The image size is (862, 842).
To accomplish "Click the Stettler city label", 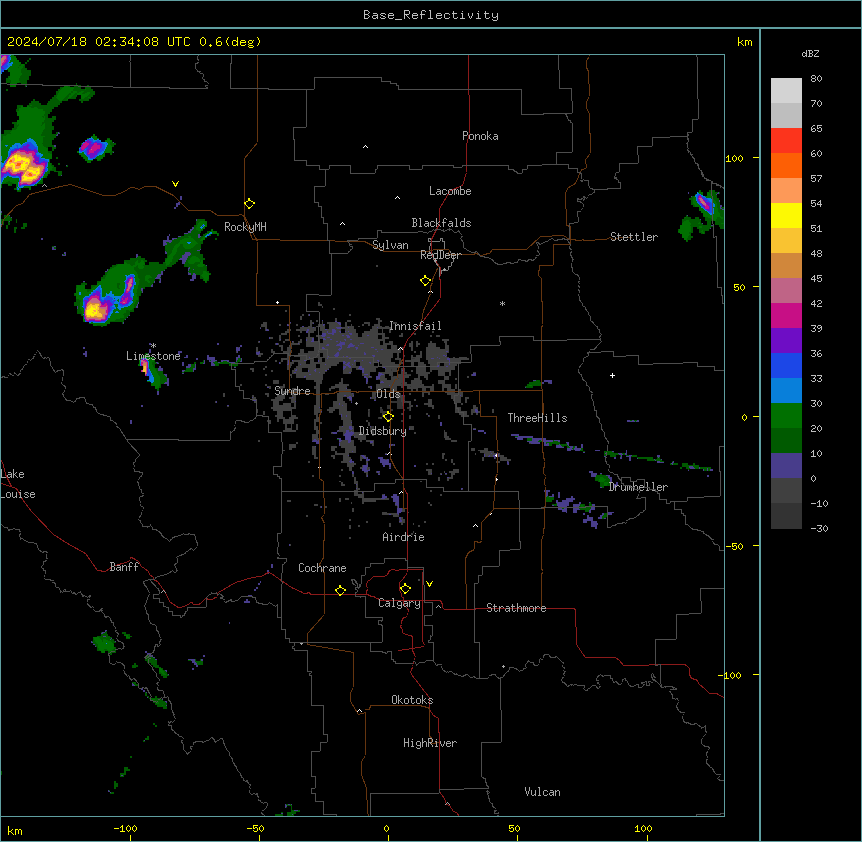I will tap(634, 237).
